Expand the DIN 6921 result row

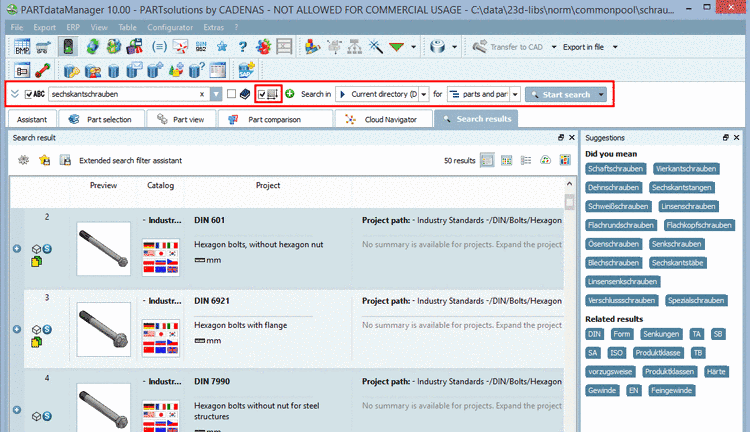[x=17, y=329]
